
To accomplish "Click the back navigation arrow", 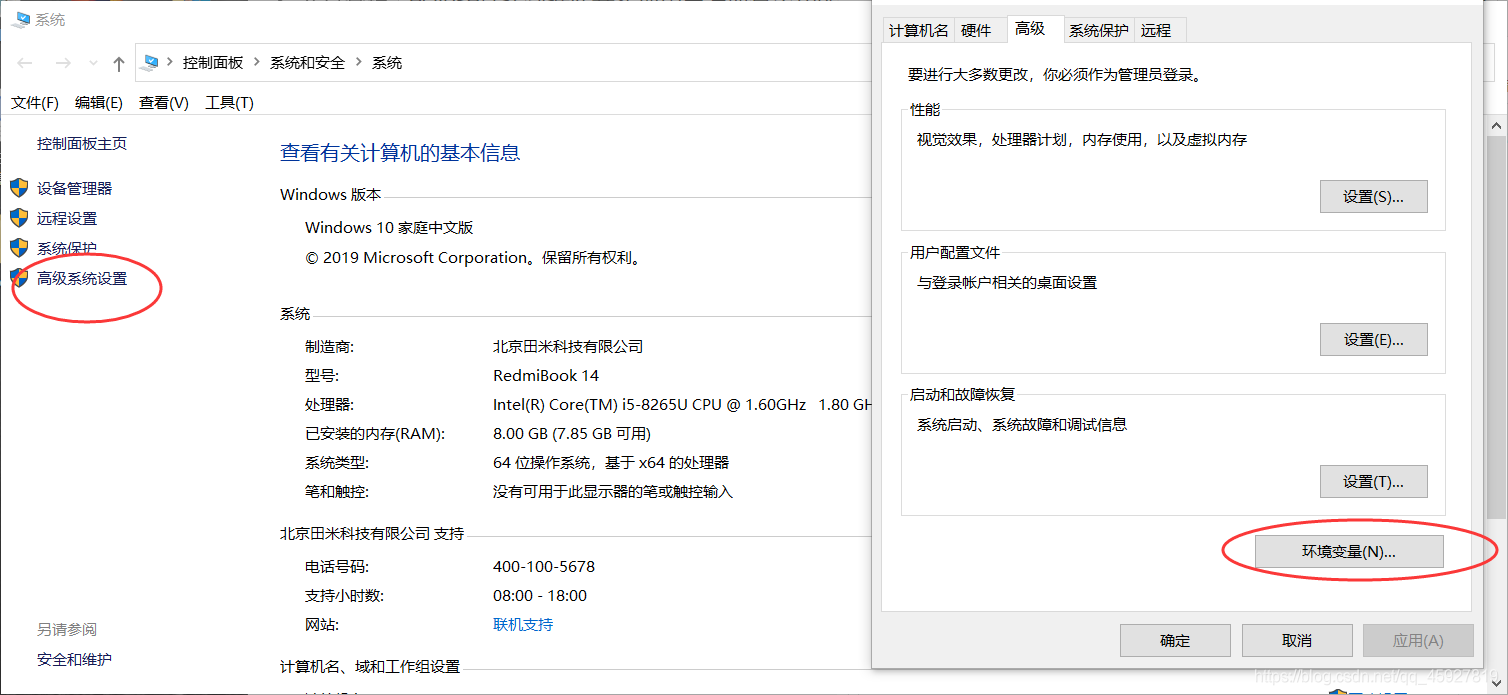I will [x=24, y=62].
